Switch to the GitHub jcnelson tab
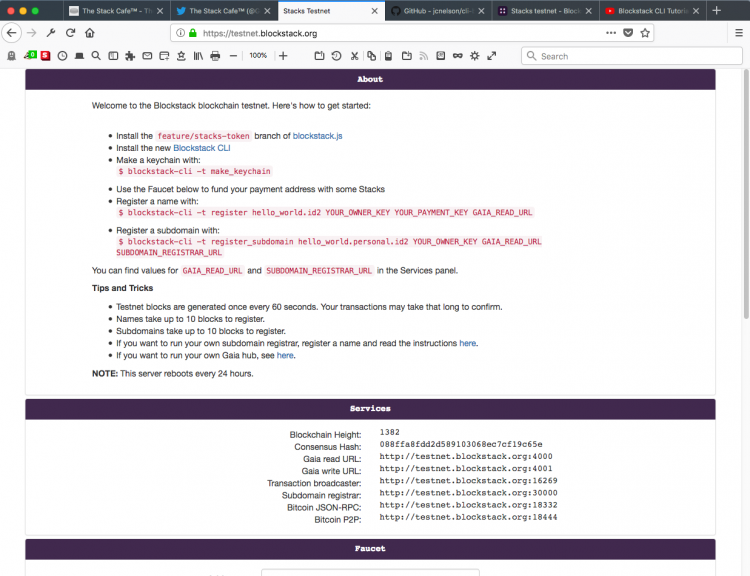 pos(438,11)
